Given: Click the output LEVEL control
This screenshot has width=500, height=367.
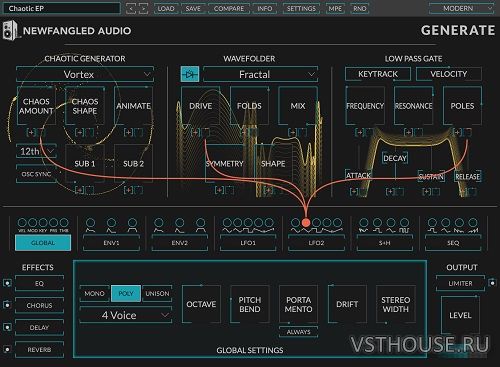Looking at the screenshot, I should [460, 315].
